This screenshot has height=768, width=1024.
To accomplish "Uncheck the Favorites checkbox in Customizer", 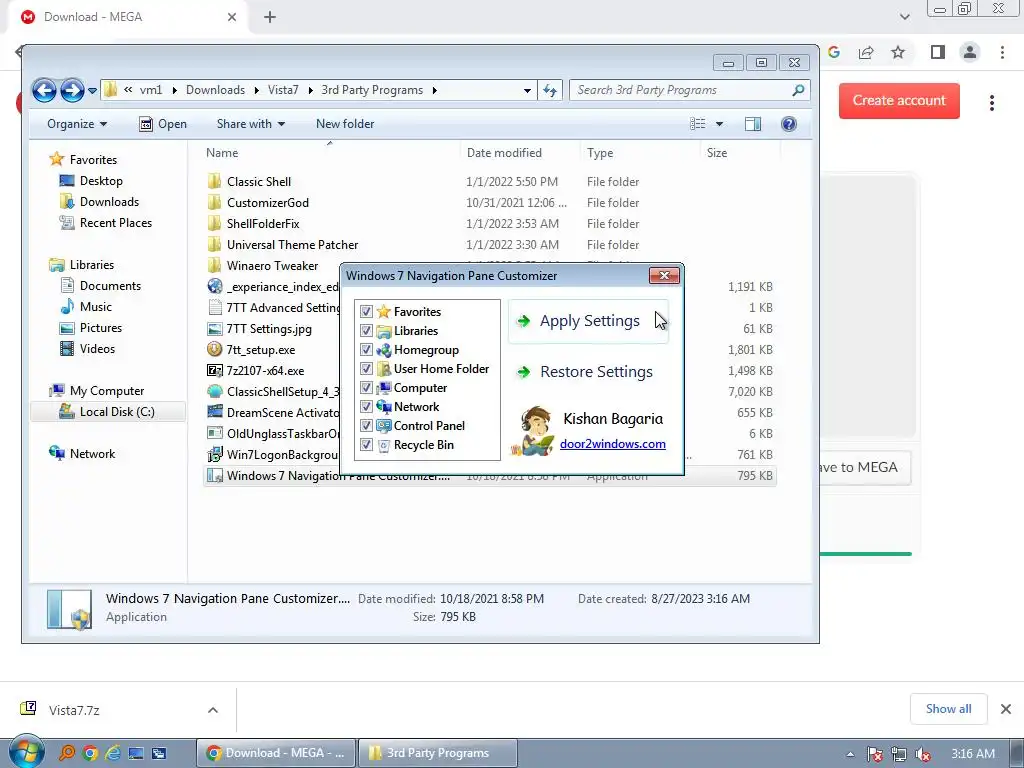I will 366,312.
